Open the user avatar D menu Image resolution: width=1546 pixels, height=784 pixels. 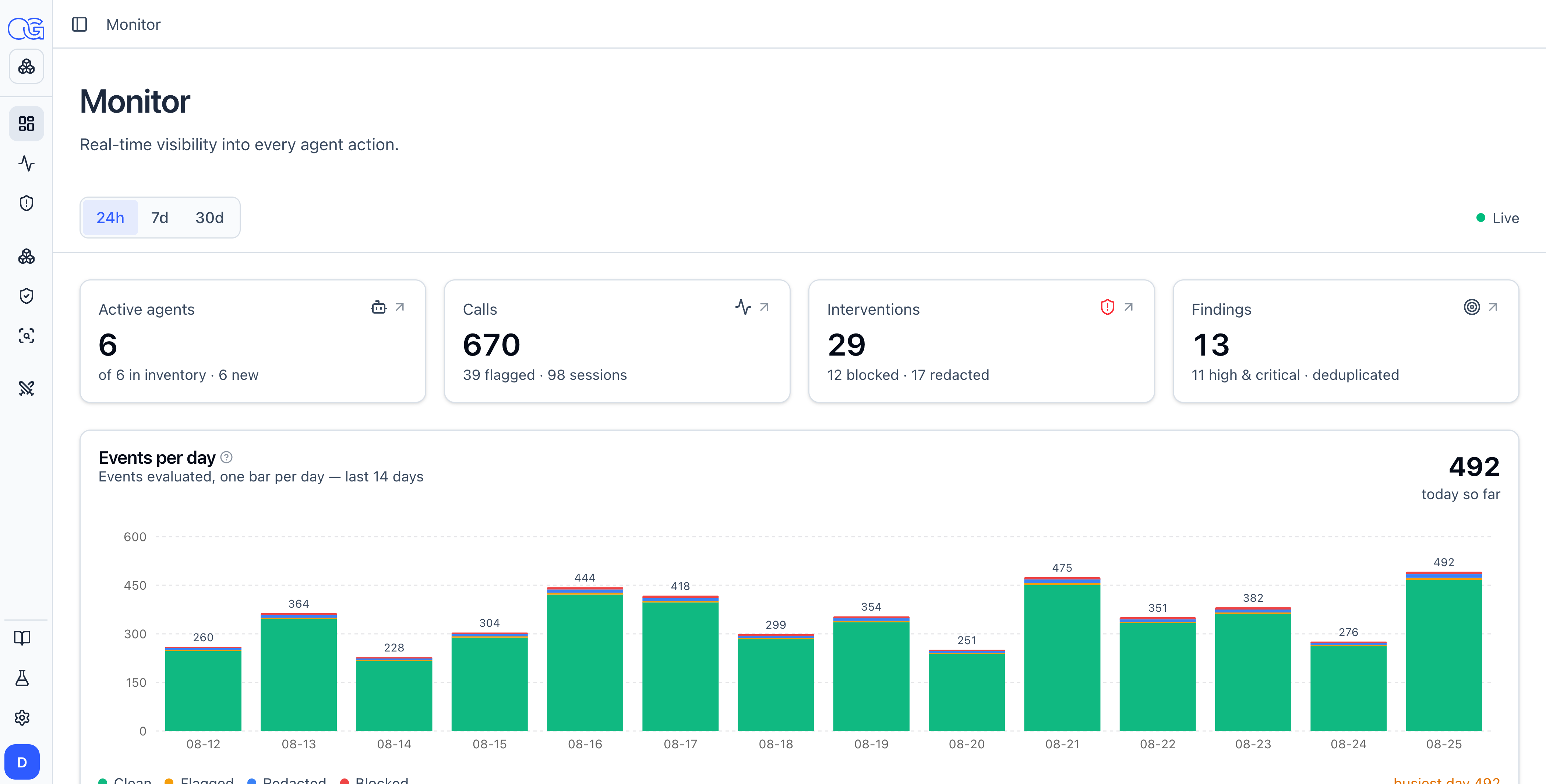click(x=22, y=762)
